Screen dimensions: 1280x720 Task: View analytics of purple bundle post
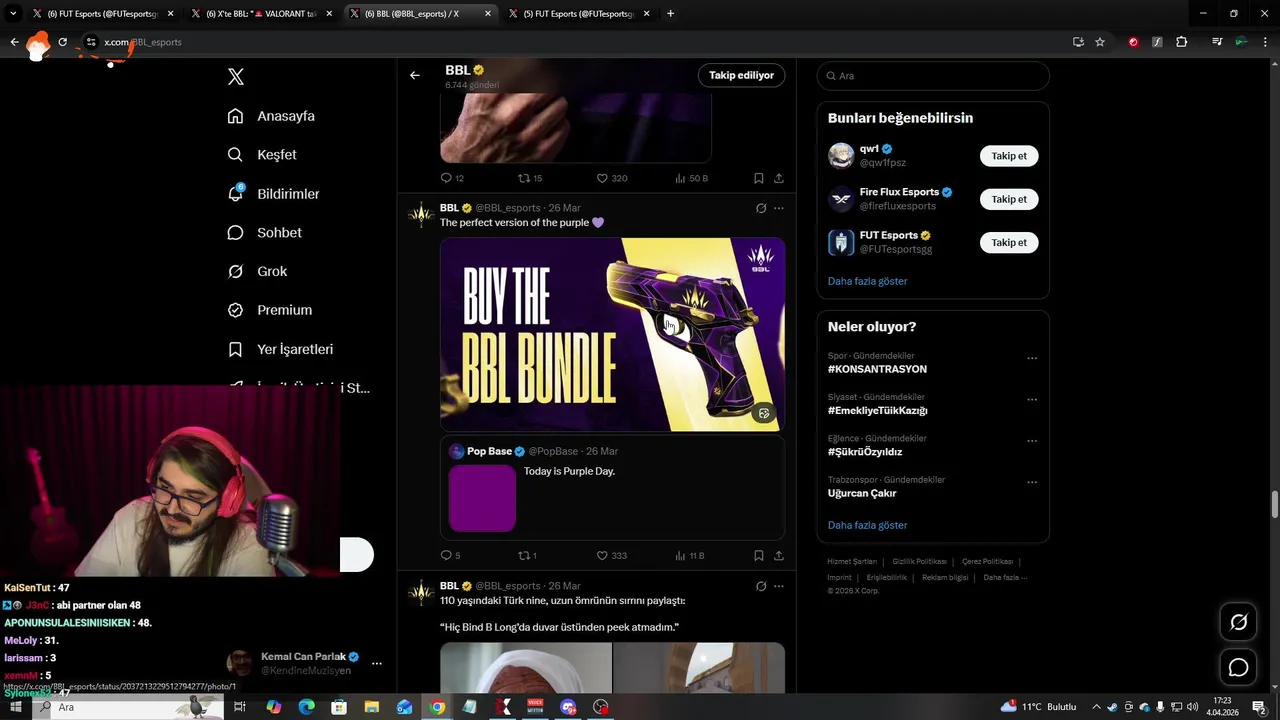click(690, 555)
